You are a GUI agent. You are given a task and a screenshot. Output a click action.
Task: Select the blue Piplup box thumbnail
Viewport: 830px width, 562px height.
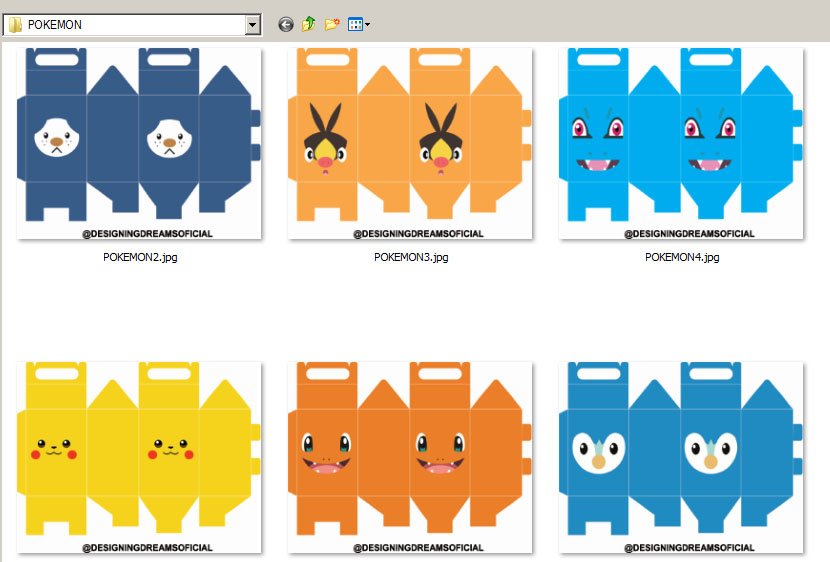(681, 457)
